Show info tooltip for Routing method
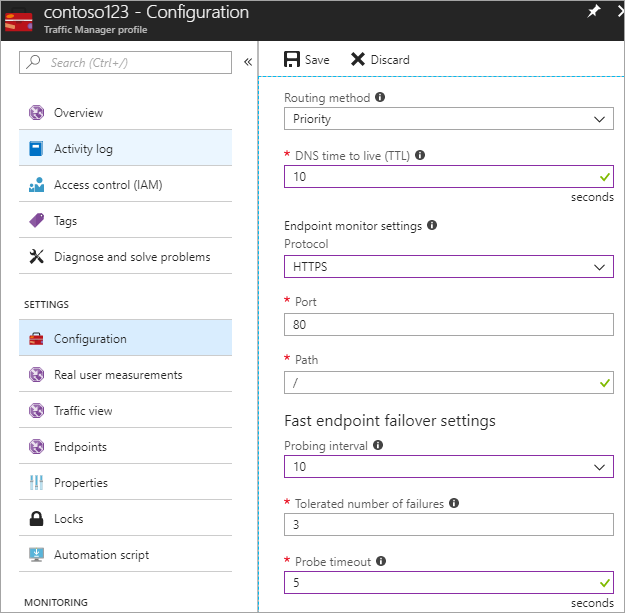 380,97
